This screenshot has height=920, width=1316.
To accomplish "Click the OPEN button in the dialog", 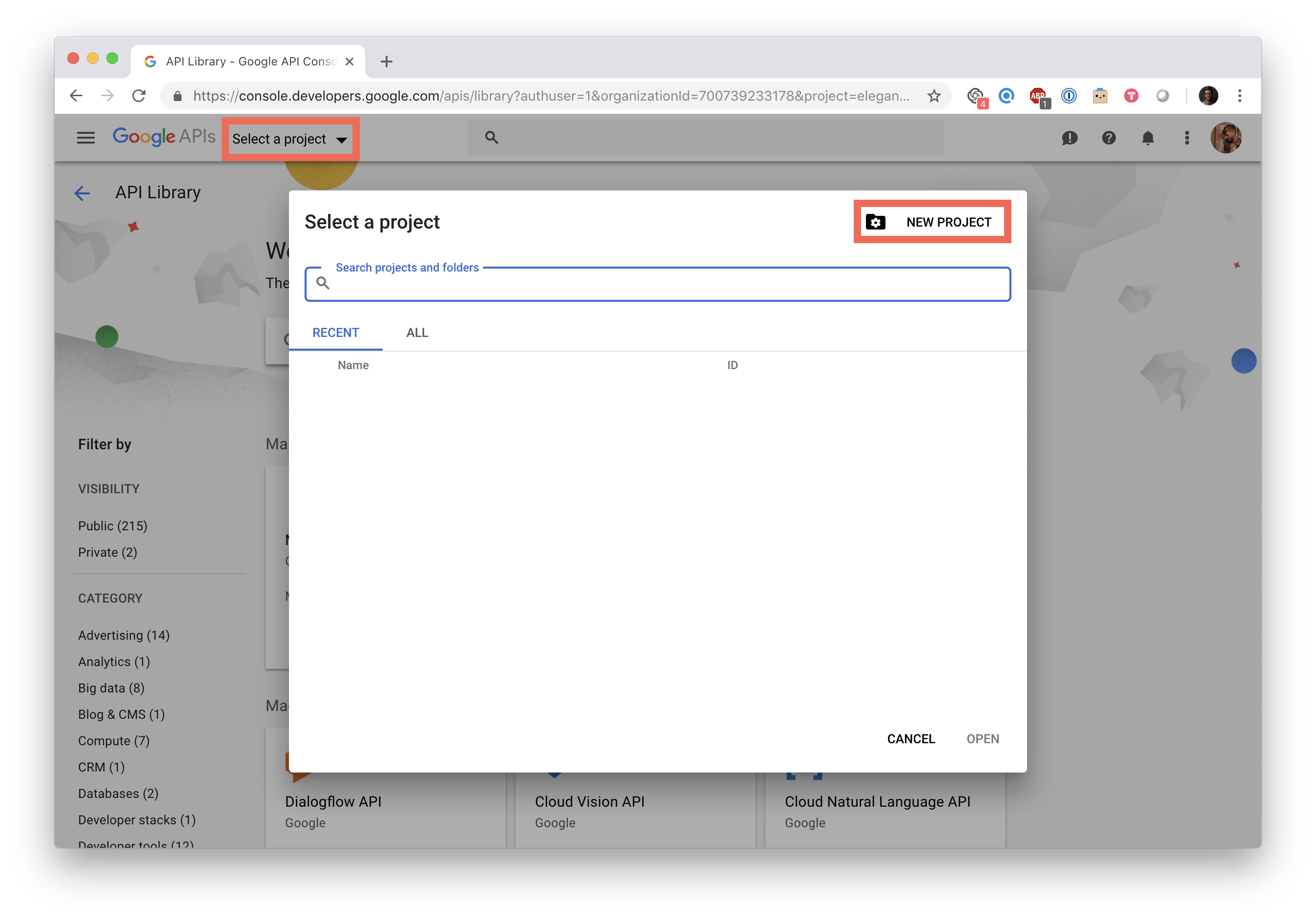I will point(983,739).
